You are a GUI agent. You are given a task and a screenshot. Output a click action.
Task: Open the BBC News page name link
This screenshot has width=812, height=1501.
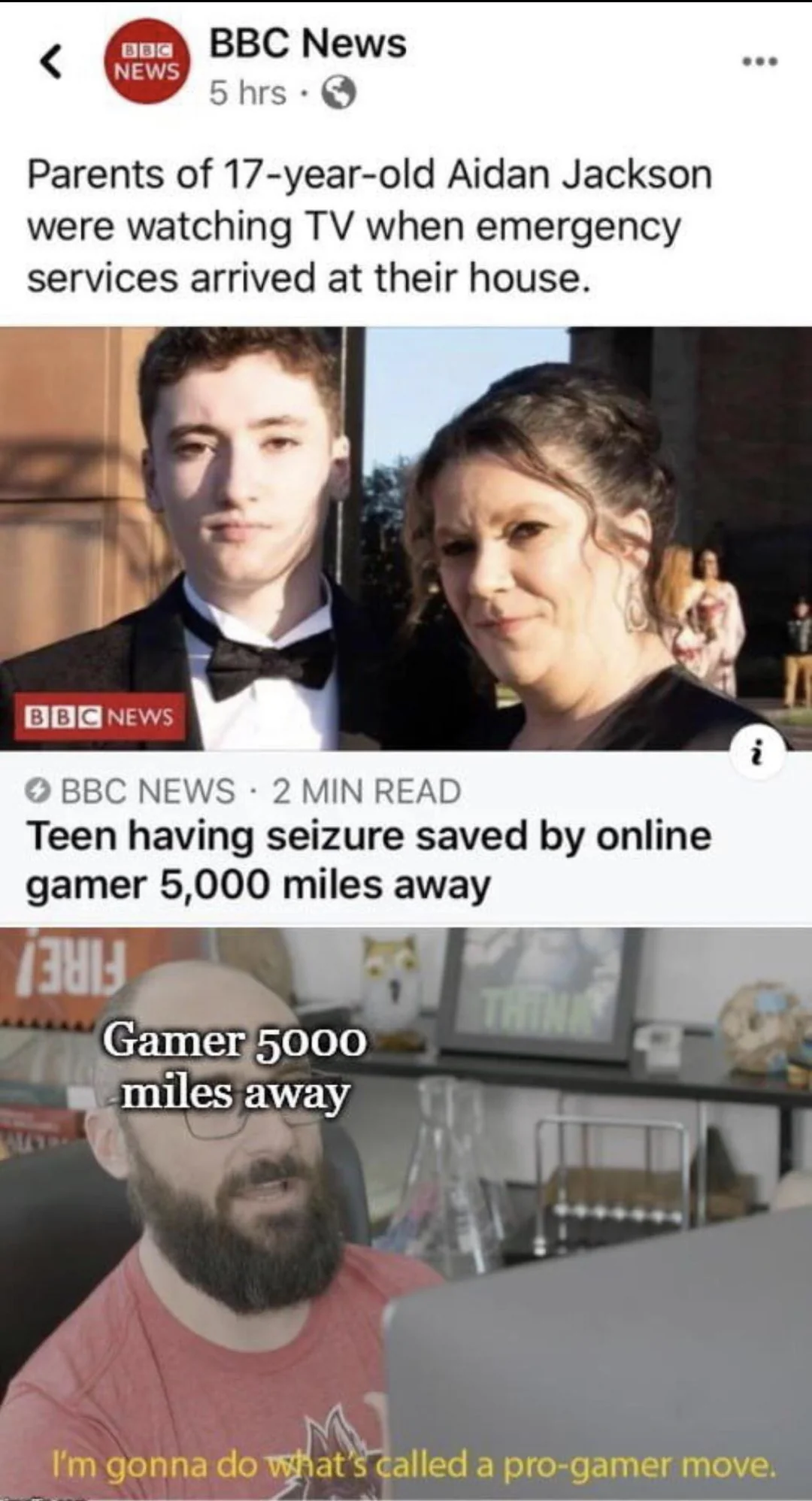(x=308, y=43)
